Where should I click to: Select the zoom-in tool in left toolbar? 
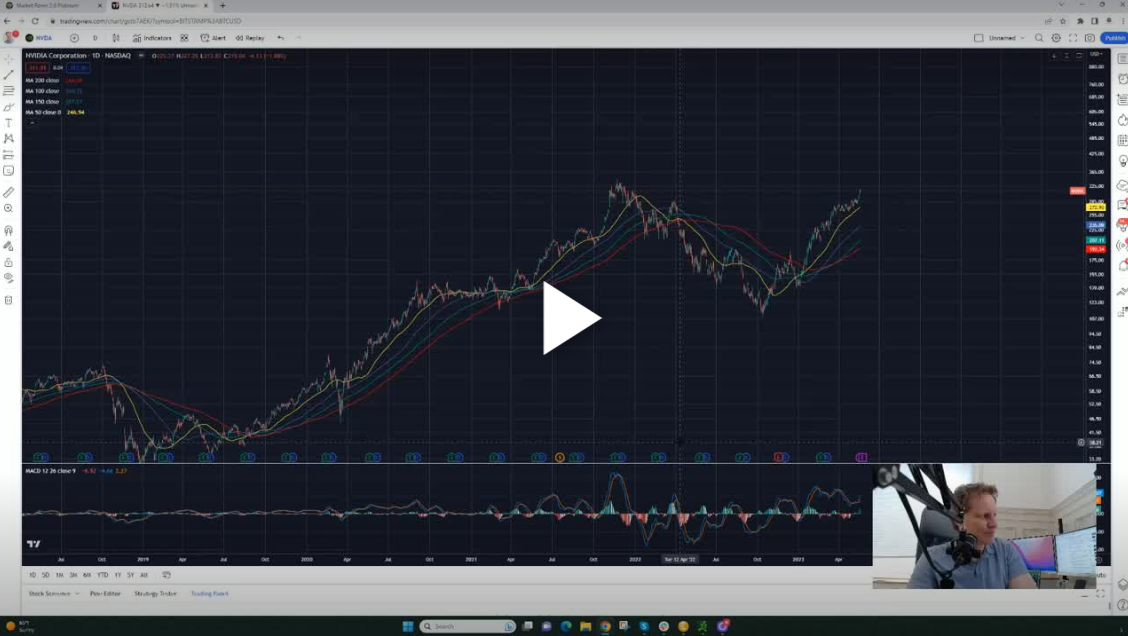click(x=9, y=208)
